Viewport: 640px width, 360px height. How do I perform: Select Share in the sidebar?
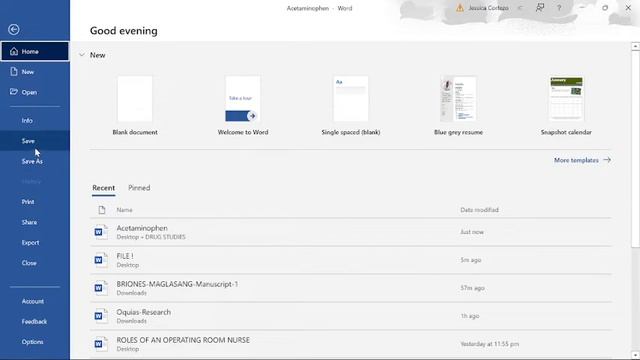(x=35, y=222)
